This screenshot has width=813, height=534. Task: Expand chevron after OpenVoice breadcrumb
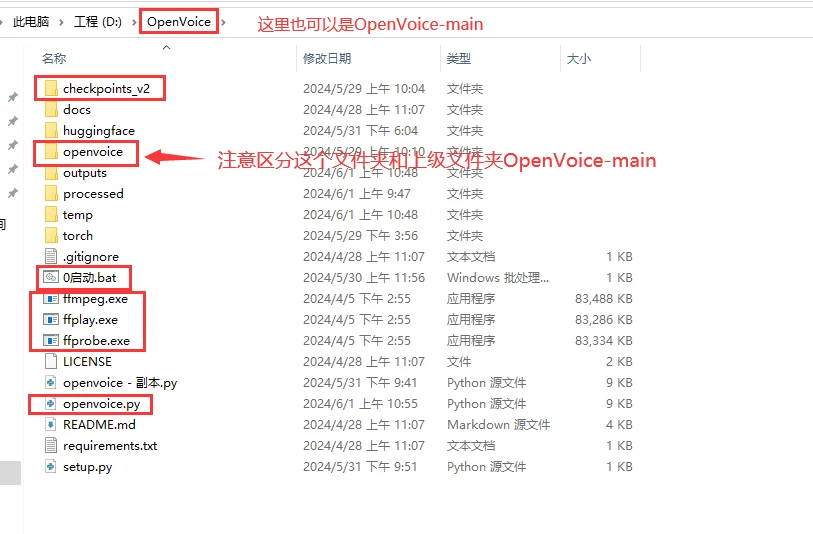(223, 22)
